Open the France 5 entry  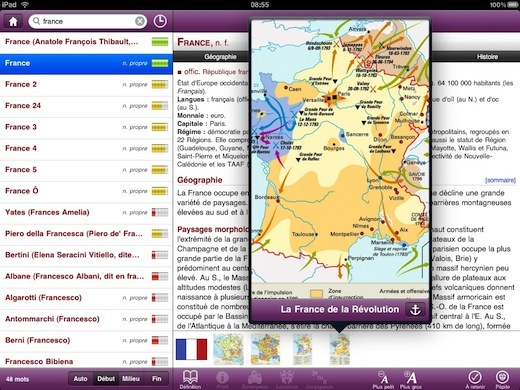coord(86,170)
